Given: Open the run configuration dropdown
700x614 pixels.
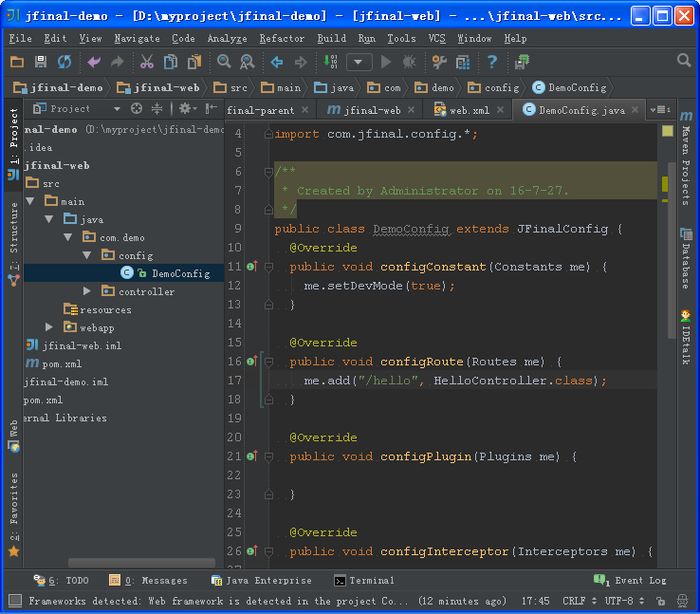Looking at the screenshot, I should [x=359, y=62].
